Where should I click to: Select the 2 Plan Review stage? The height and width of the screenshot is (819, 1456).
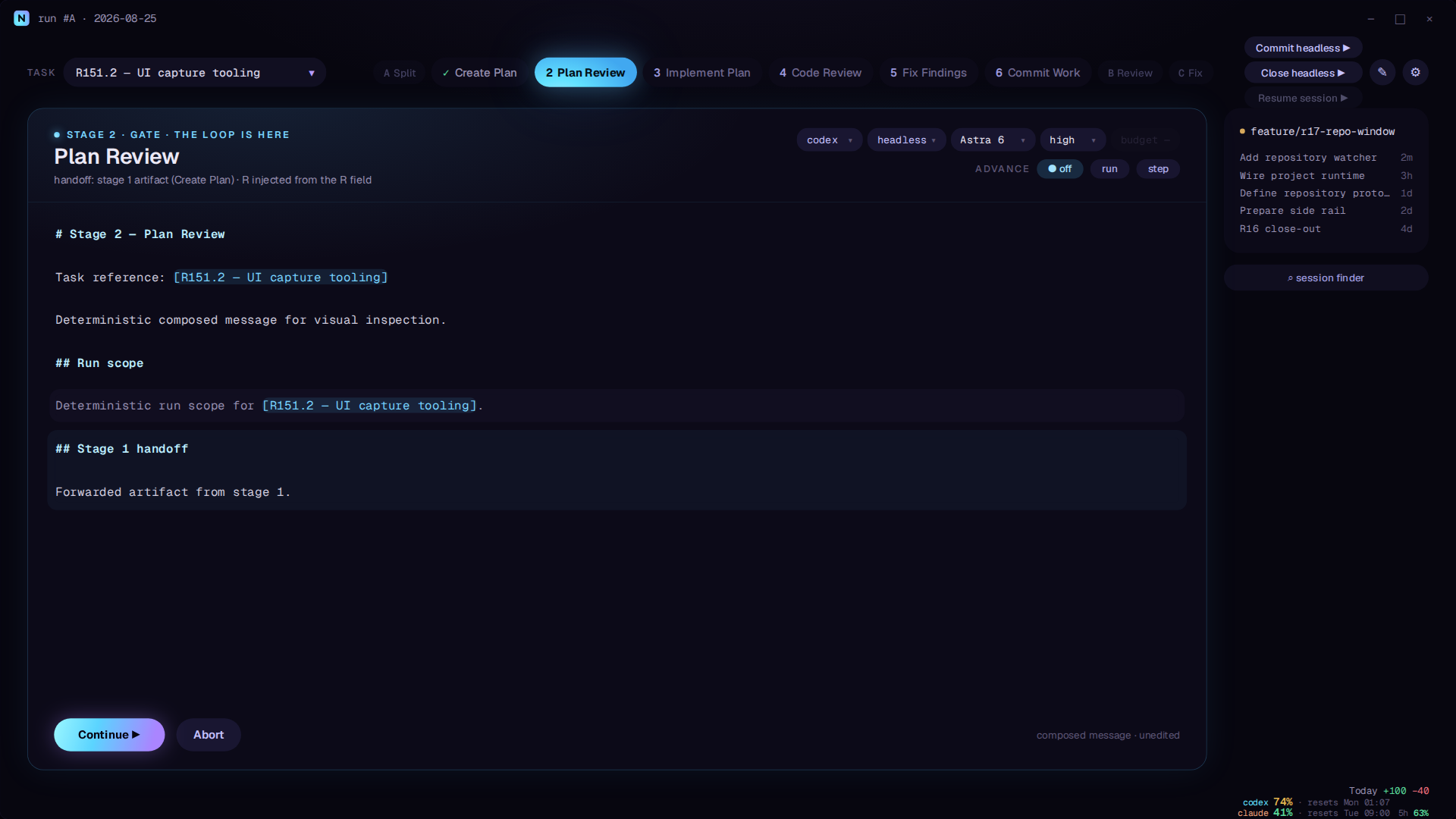coord(585,73)
